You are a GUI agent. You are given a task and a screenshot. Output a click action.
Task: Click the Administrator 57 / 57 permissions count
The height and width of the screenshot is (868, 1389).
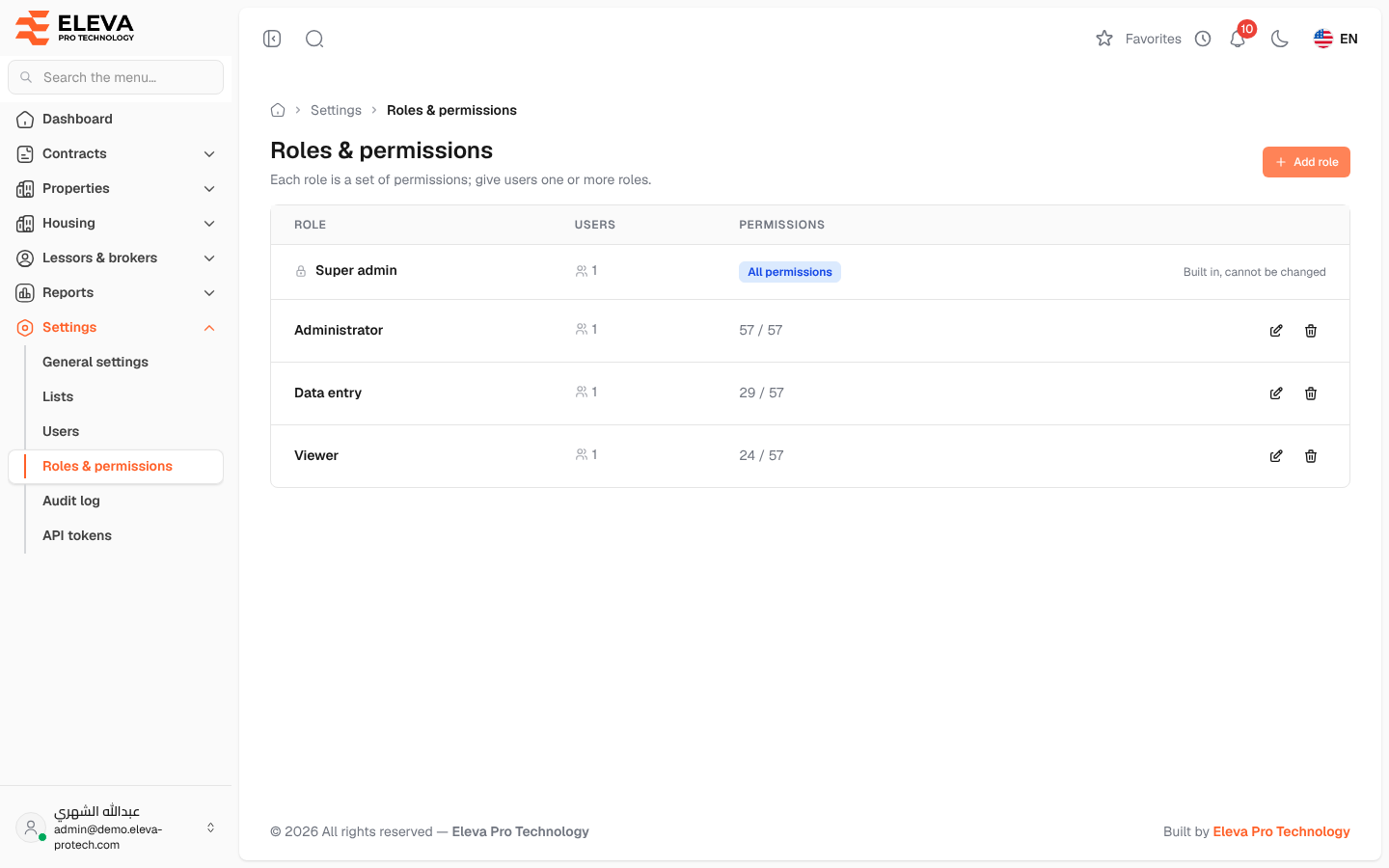(x=761, y=330)
